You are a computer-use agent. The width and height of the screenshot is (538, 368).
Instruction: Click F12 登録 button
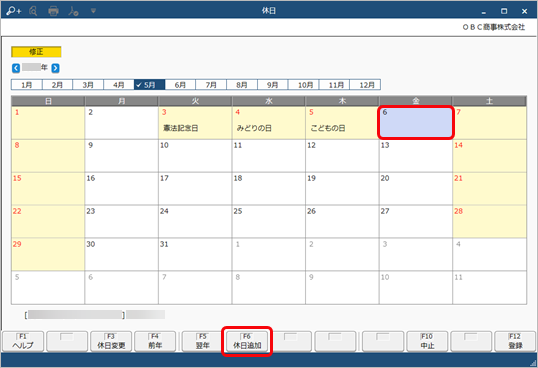tap(515, 341)
